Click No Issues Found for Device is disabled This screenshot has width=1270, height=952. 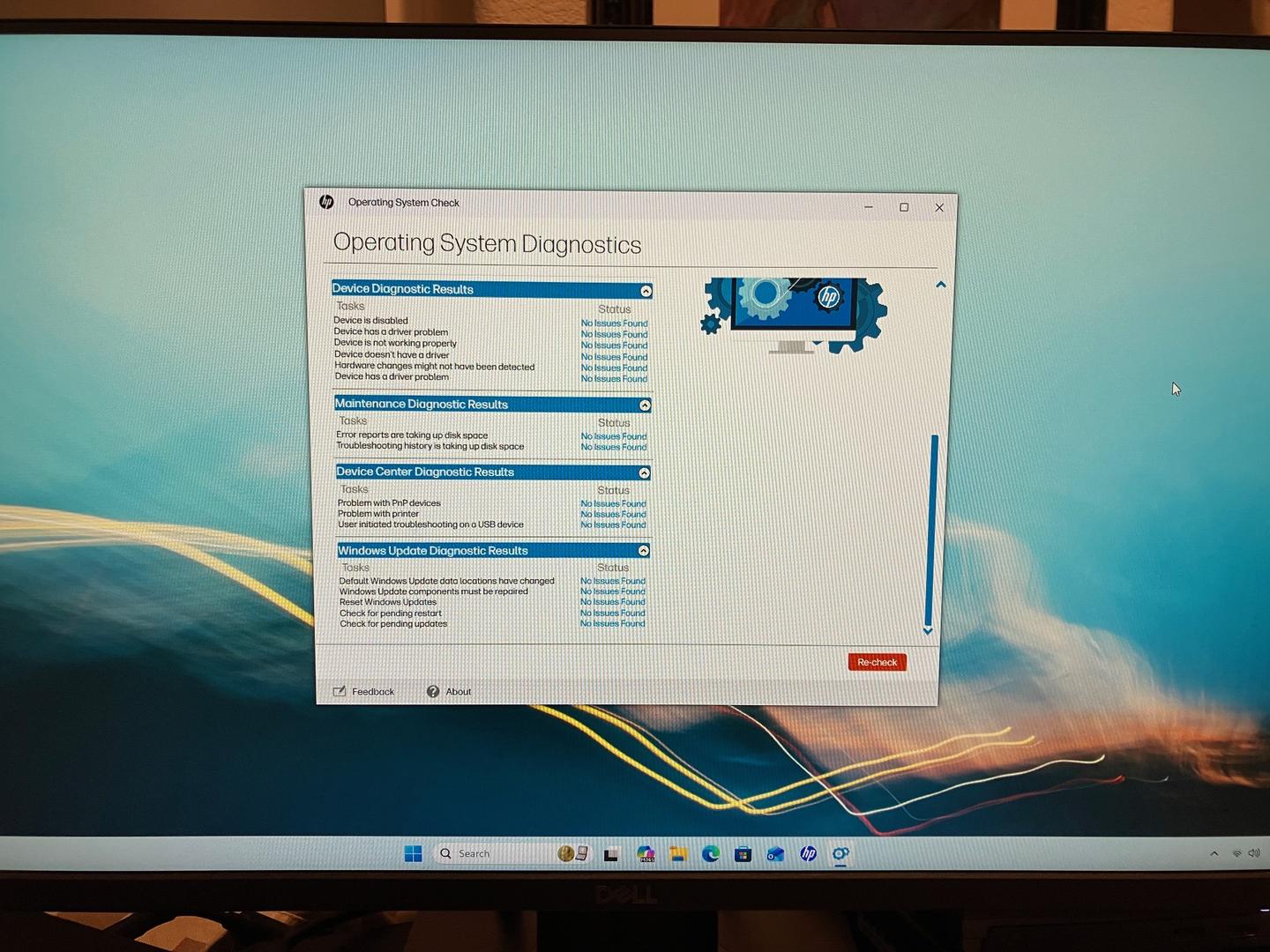(x=614, y=324)
